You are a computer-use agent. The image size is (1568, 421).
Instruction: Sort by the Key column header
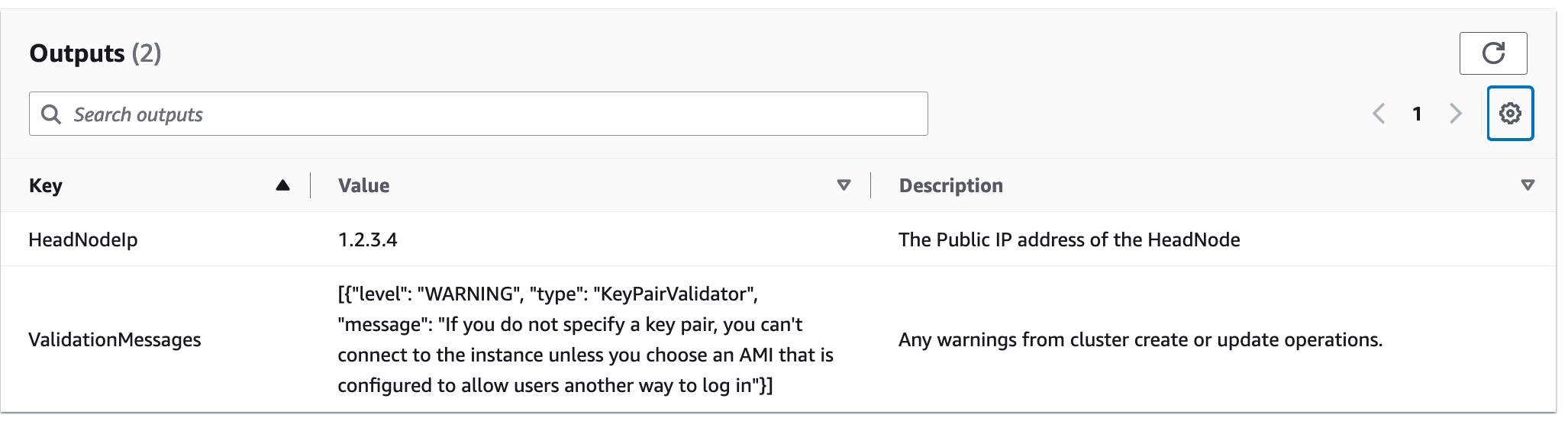46,185
